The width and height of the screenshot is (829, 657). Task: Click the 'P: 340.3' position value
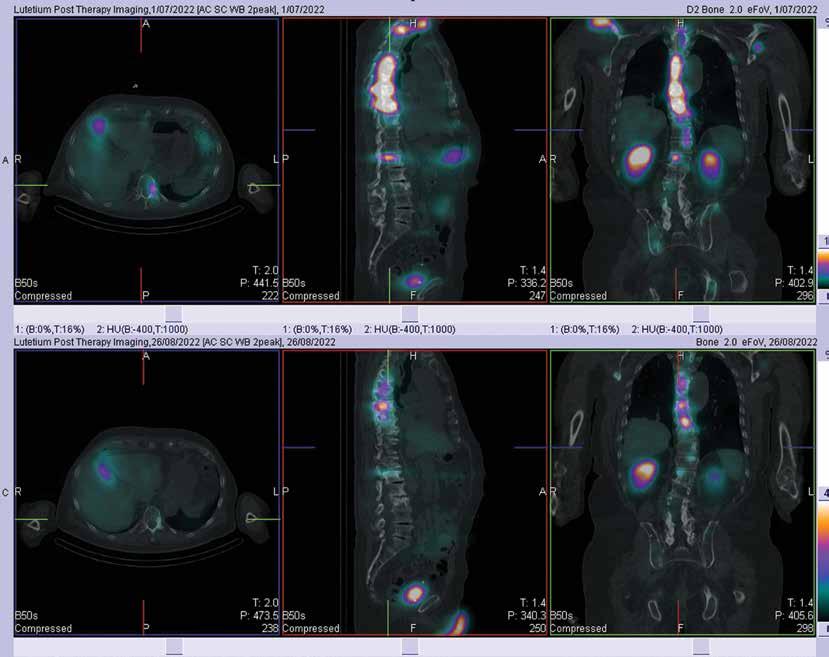click(x=527, y=616)
